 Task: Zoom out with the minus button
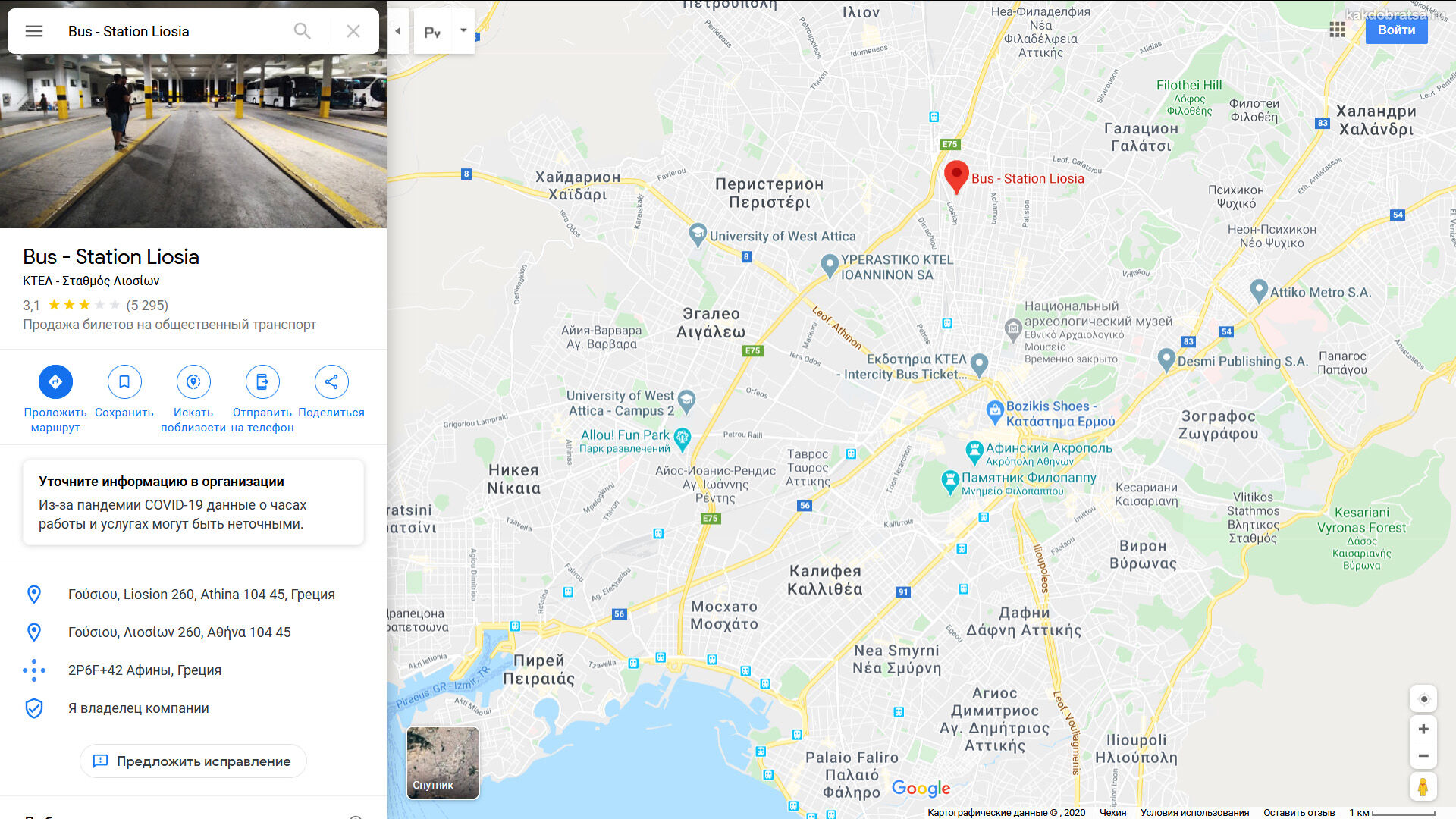pos(1423,755)
